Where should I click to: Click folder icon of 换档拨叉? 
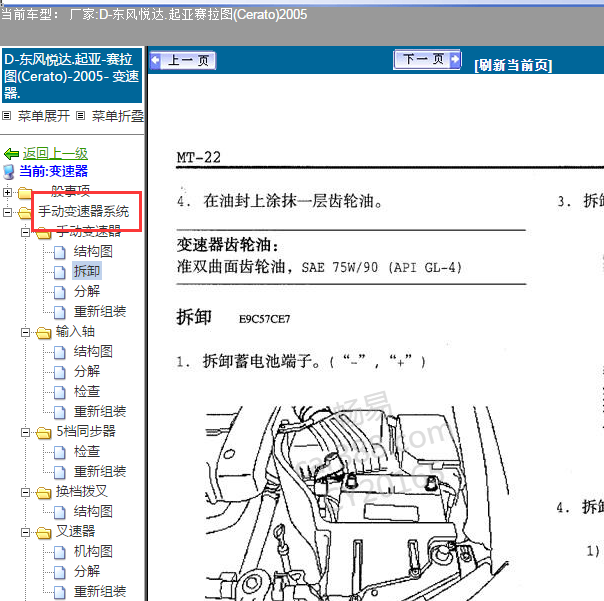coord(44,493)
